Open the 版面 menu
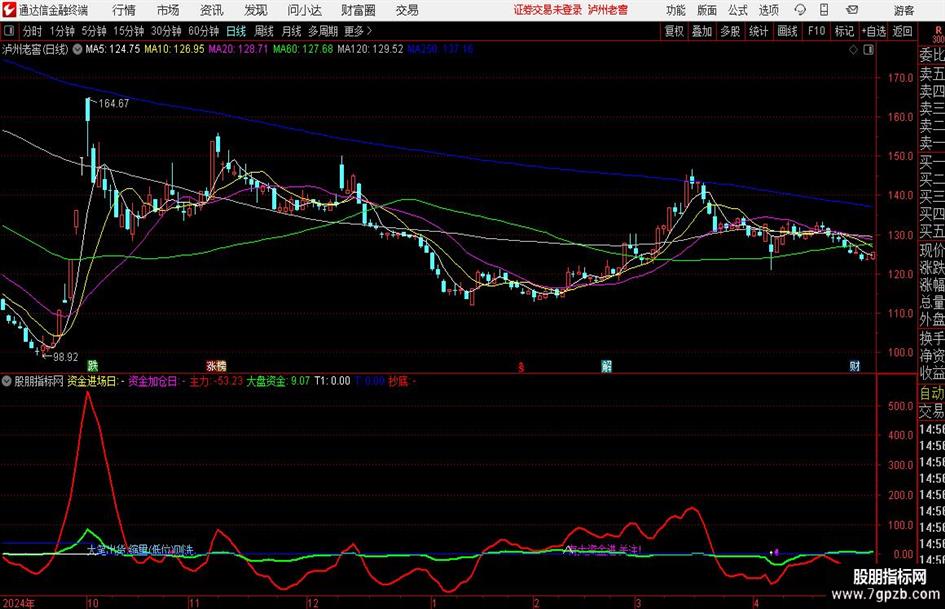Viewport: 945px width, 609px height. 706,10
